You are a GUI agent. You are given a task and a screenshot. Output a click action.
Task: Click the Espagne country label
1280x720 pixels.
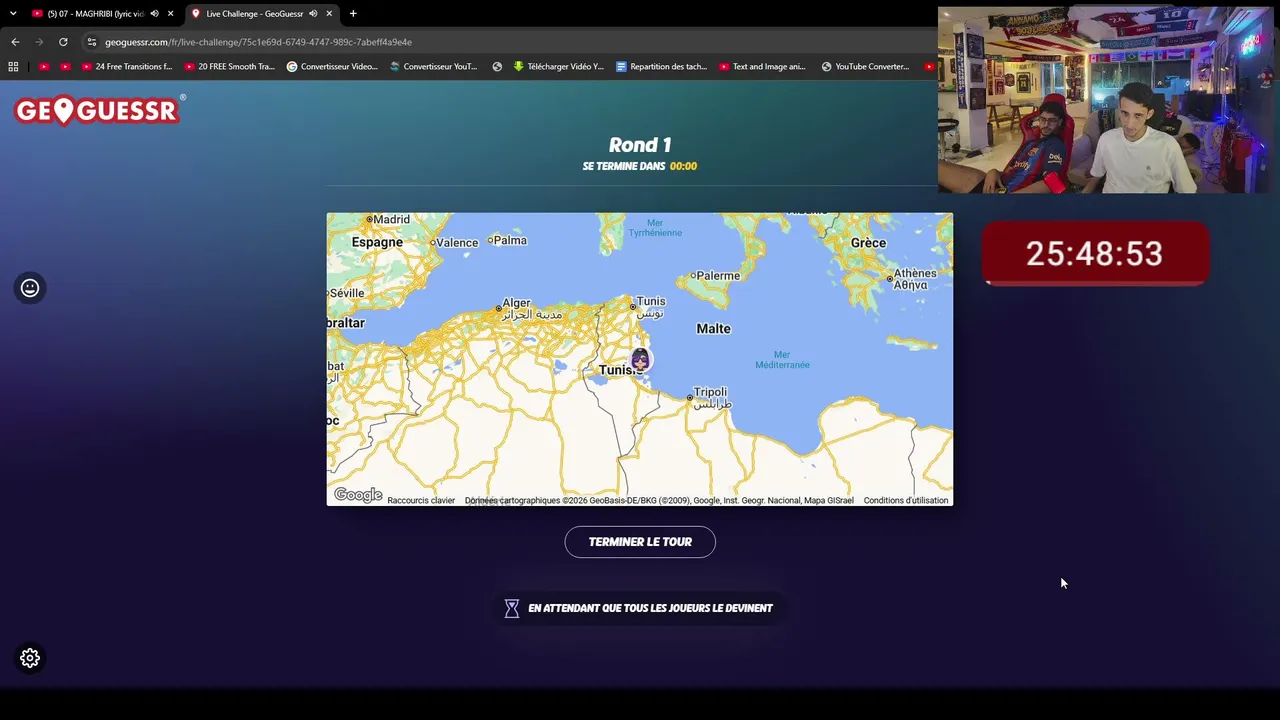(377, 242)
